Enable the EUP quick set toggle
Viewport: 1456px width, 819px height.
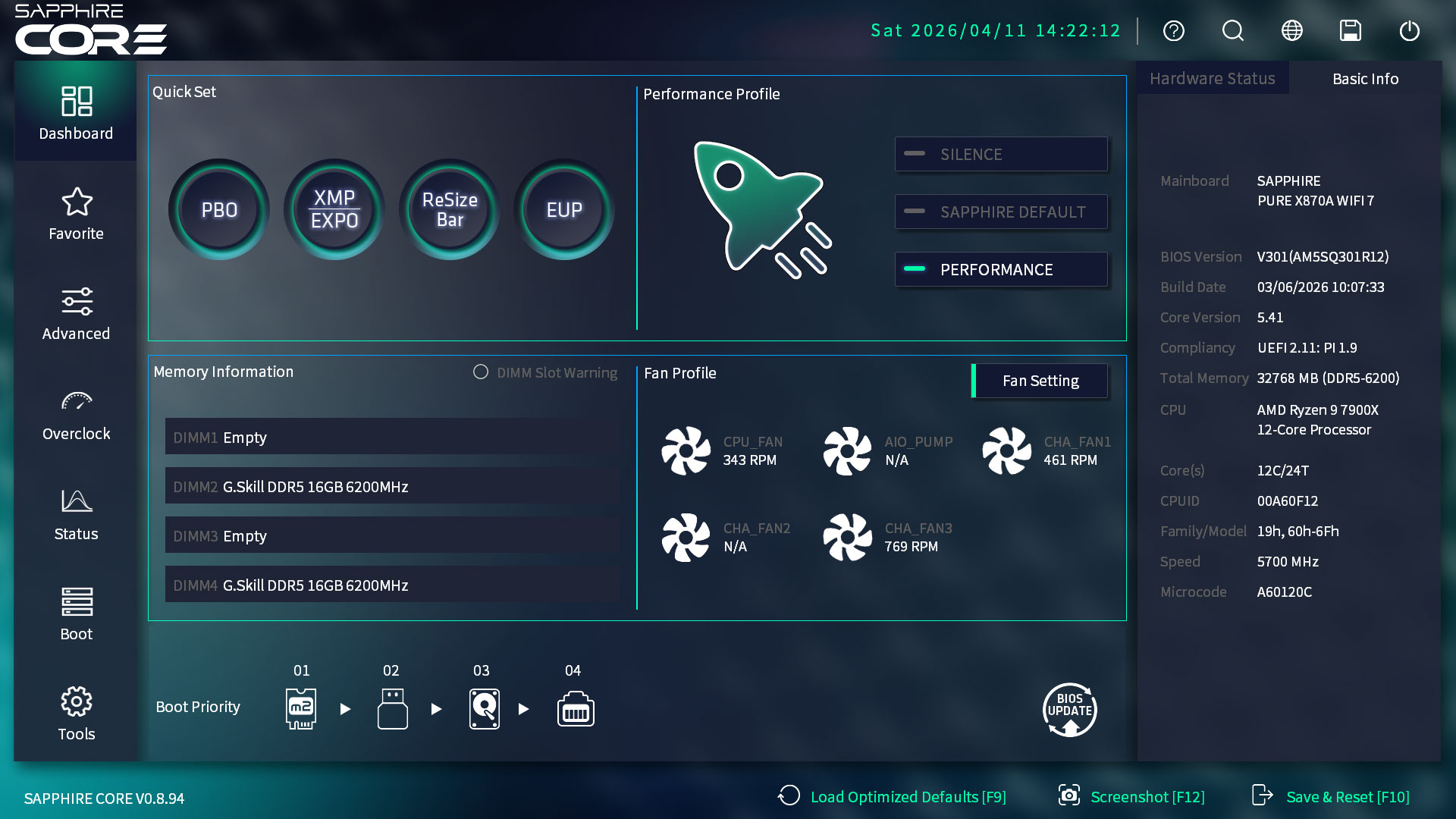(564, 210)
